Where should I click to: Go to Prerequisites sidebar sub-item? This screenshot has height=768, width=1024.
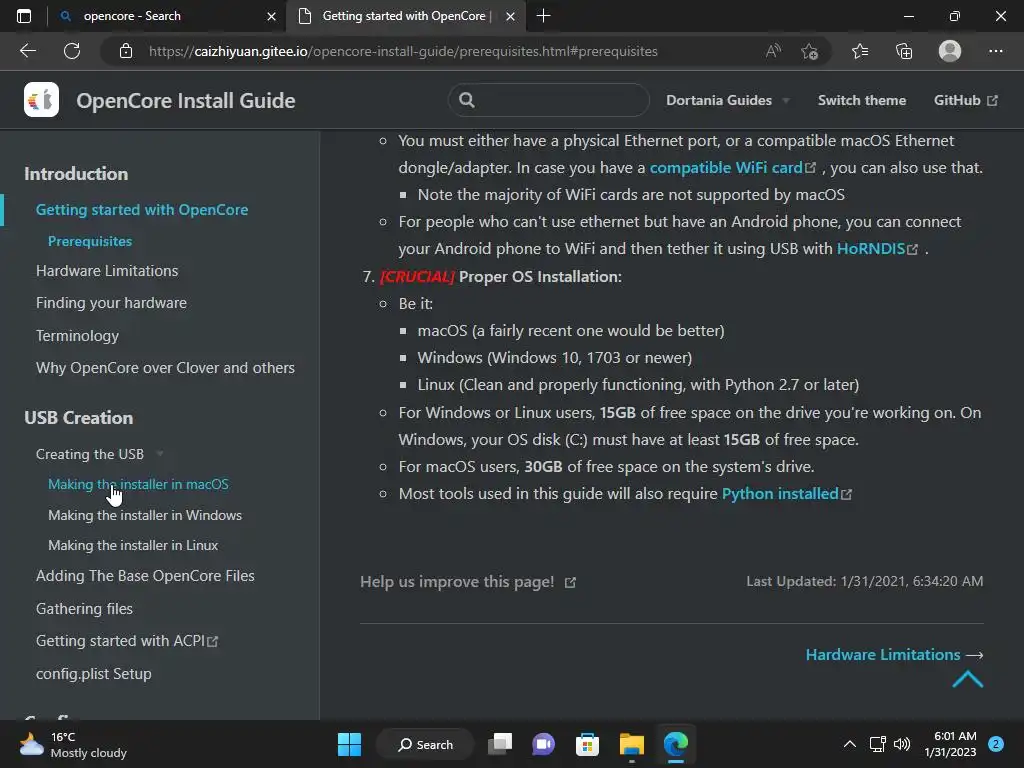tap(90, 241)
